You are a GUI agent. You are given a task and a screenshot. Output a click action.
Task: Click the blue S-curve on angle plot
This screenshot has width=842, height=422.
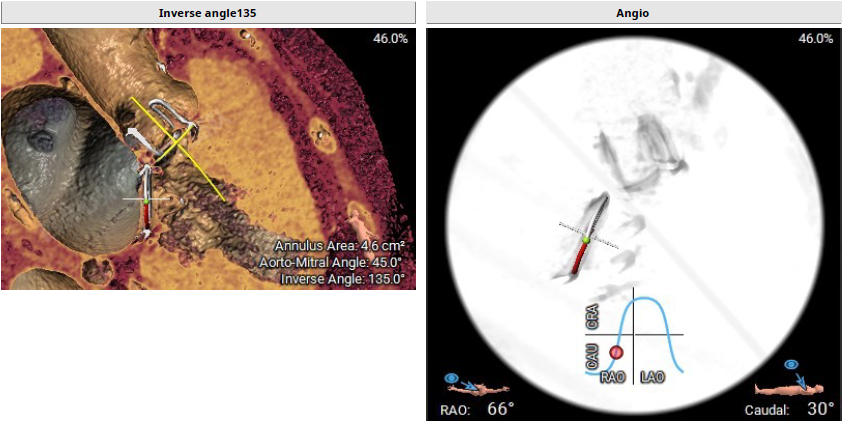(x=634, y=336)
